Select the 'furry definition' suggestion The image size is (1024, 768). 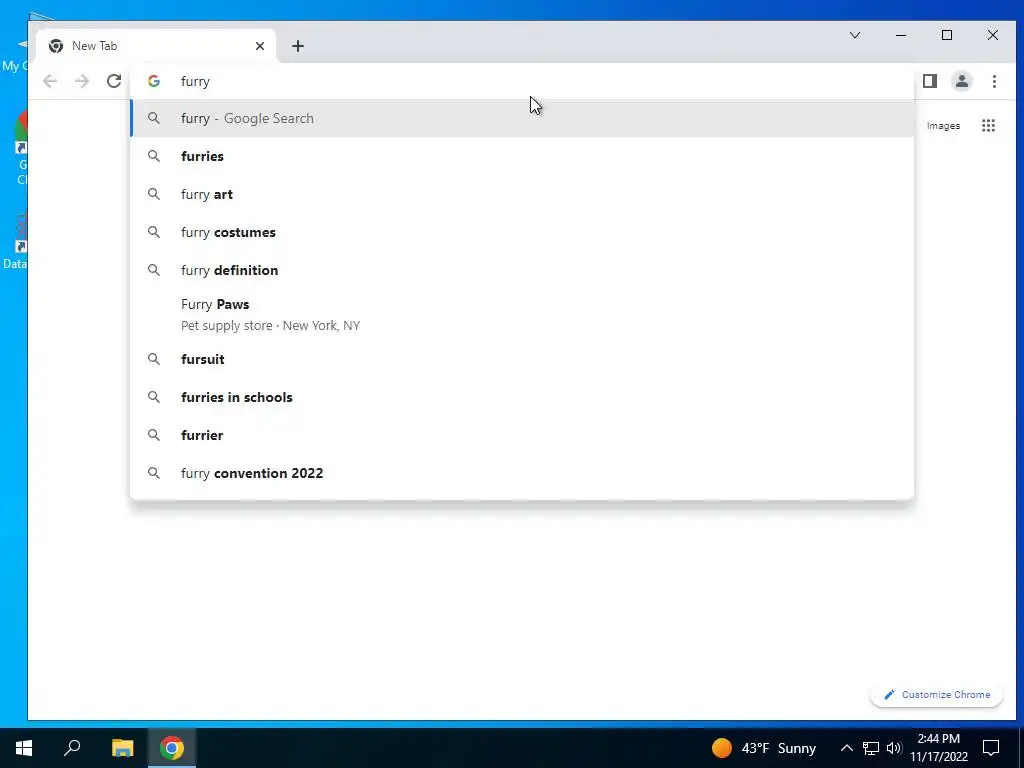tap(522, 270)
